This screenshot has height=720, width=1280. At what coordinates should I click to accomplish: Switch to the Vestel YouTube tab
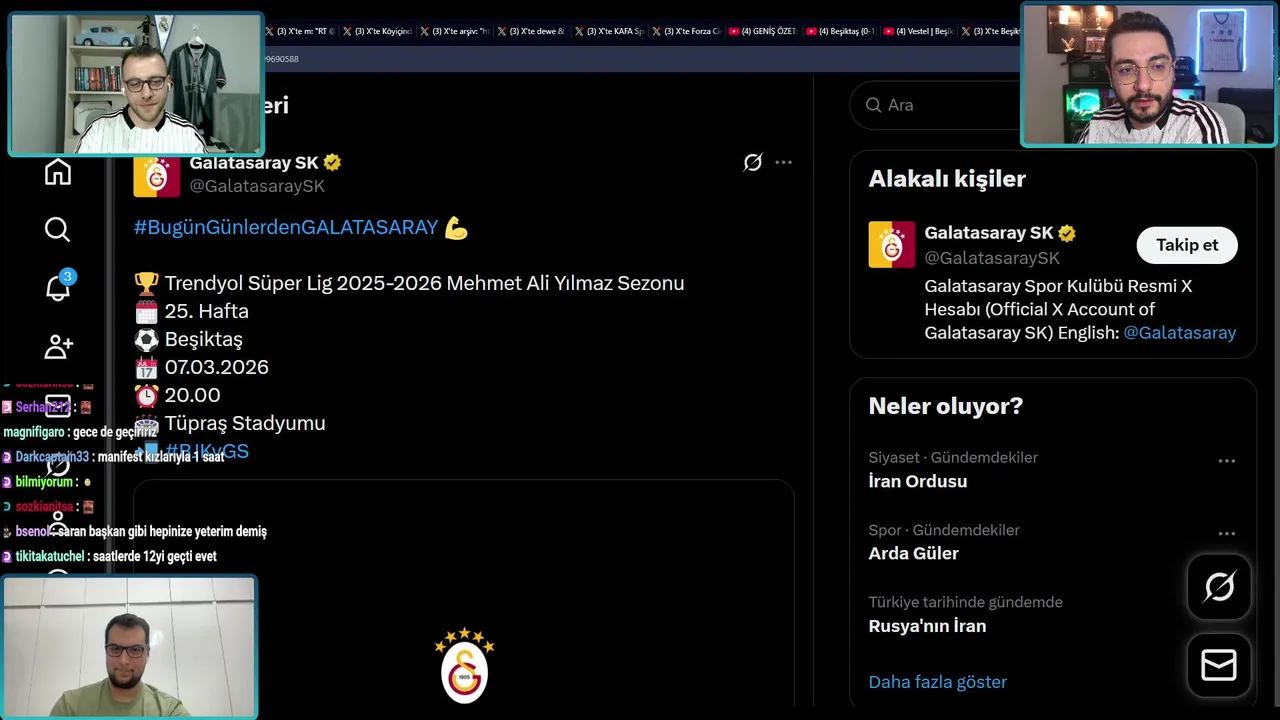918,31
